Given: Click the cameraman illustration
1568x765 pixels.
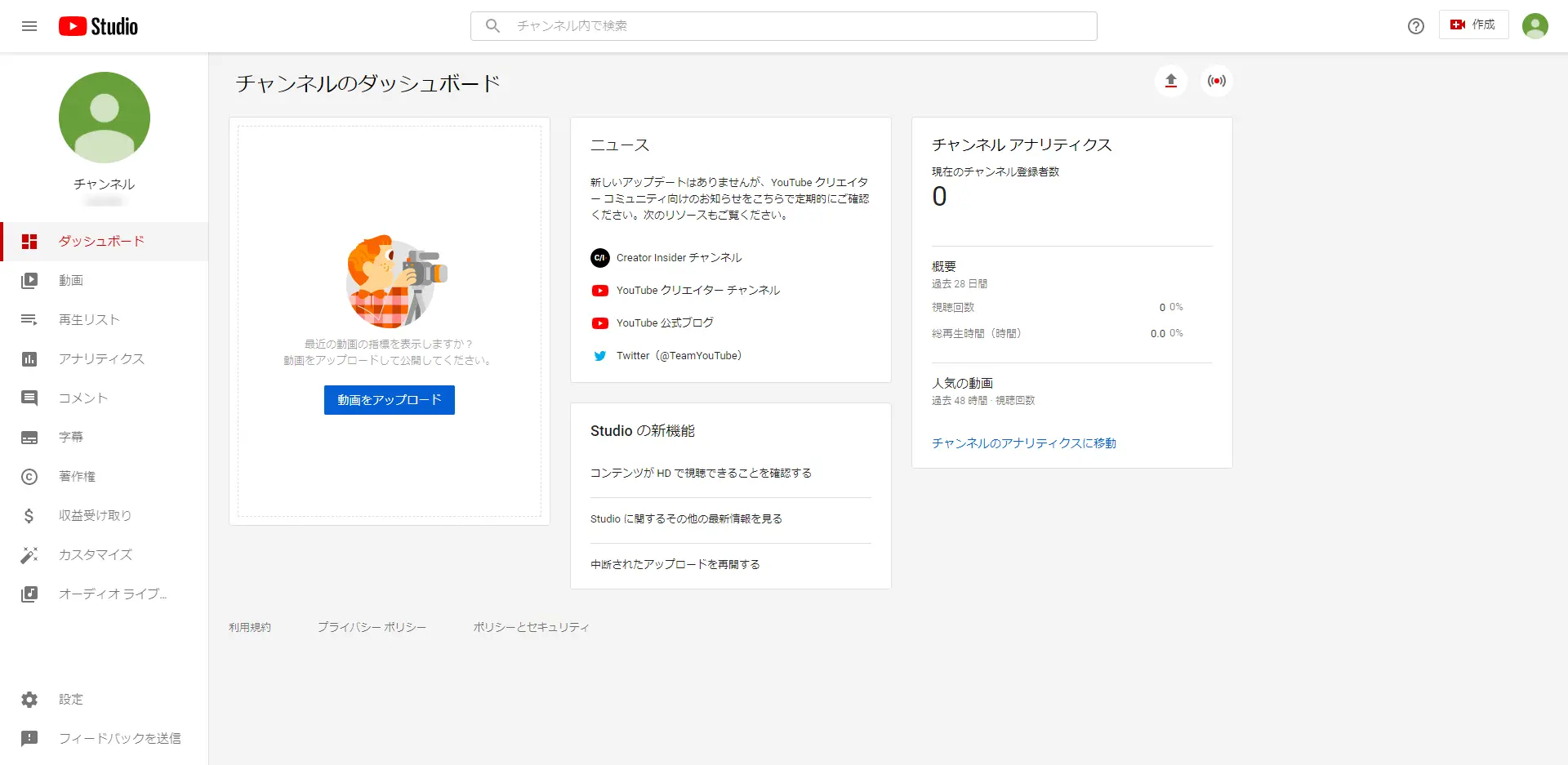Looking at the screenshot, I should [396, 282].
